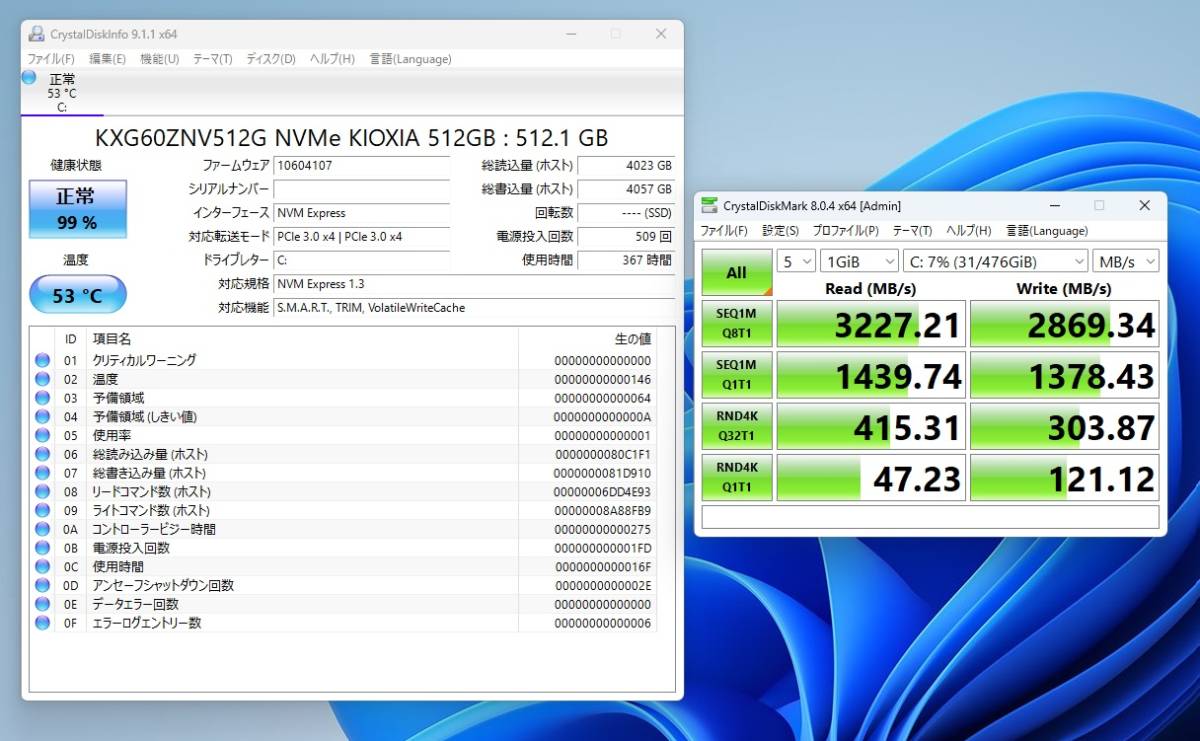Click status orb for ID 01 critical warning row
Viewport: 1200px width, 741px height.
[x=42, y=360]
